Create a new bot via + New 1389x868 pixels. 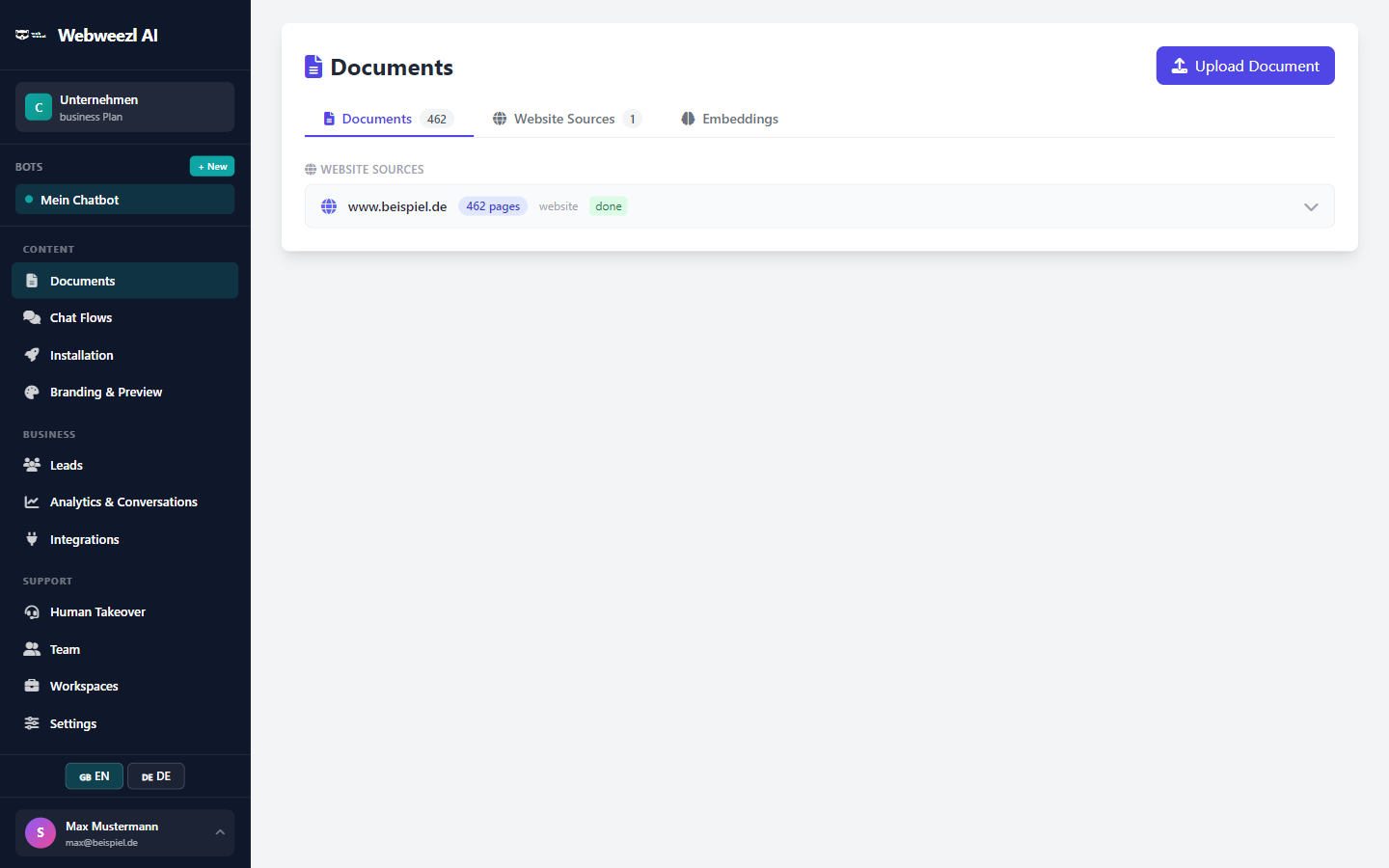pyautogui.click(x=212, y=166)
